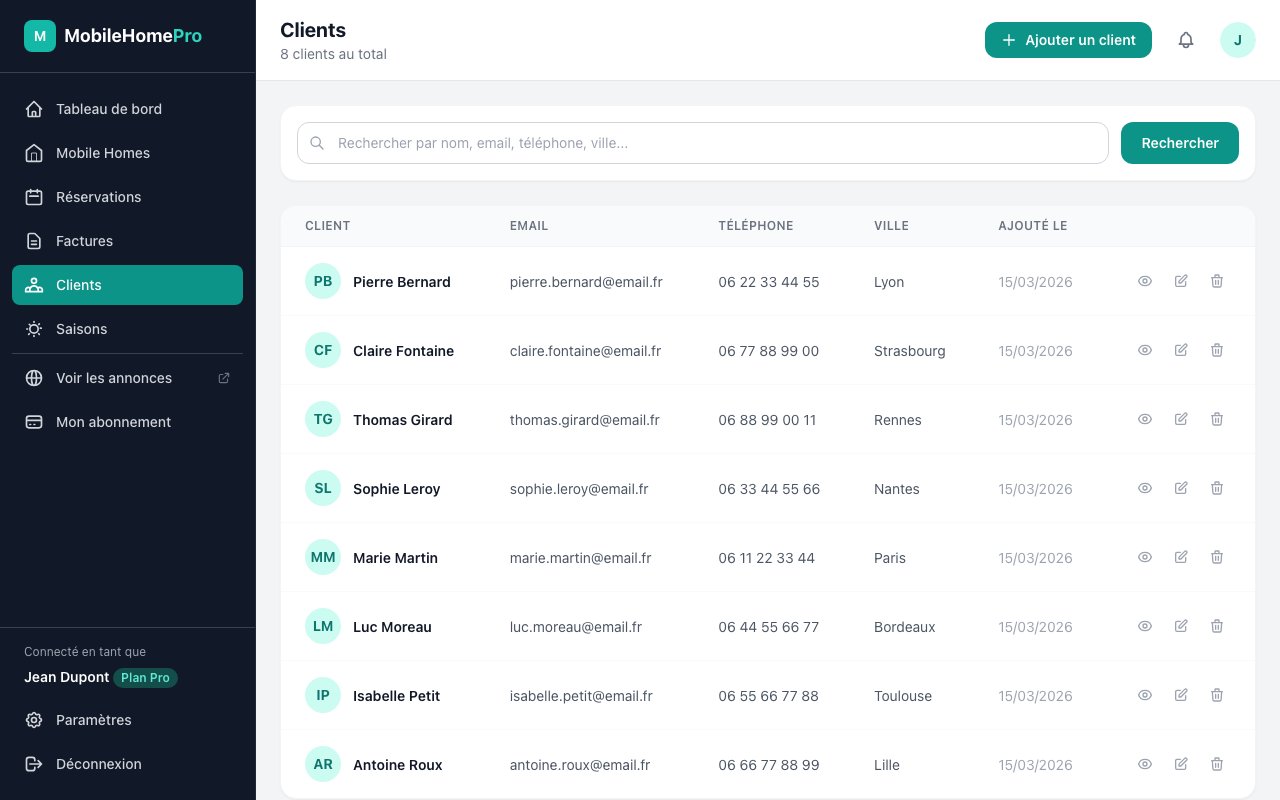Show Marie Martin's details via eye icon

click(x=1145, y=558)
